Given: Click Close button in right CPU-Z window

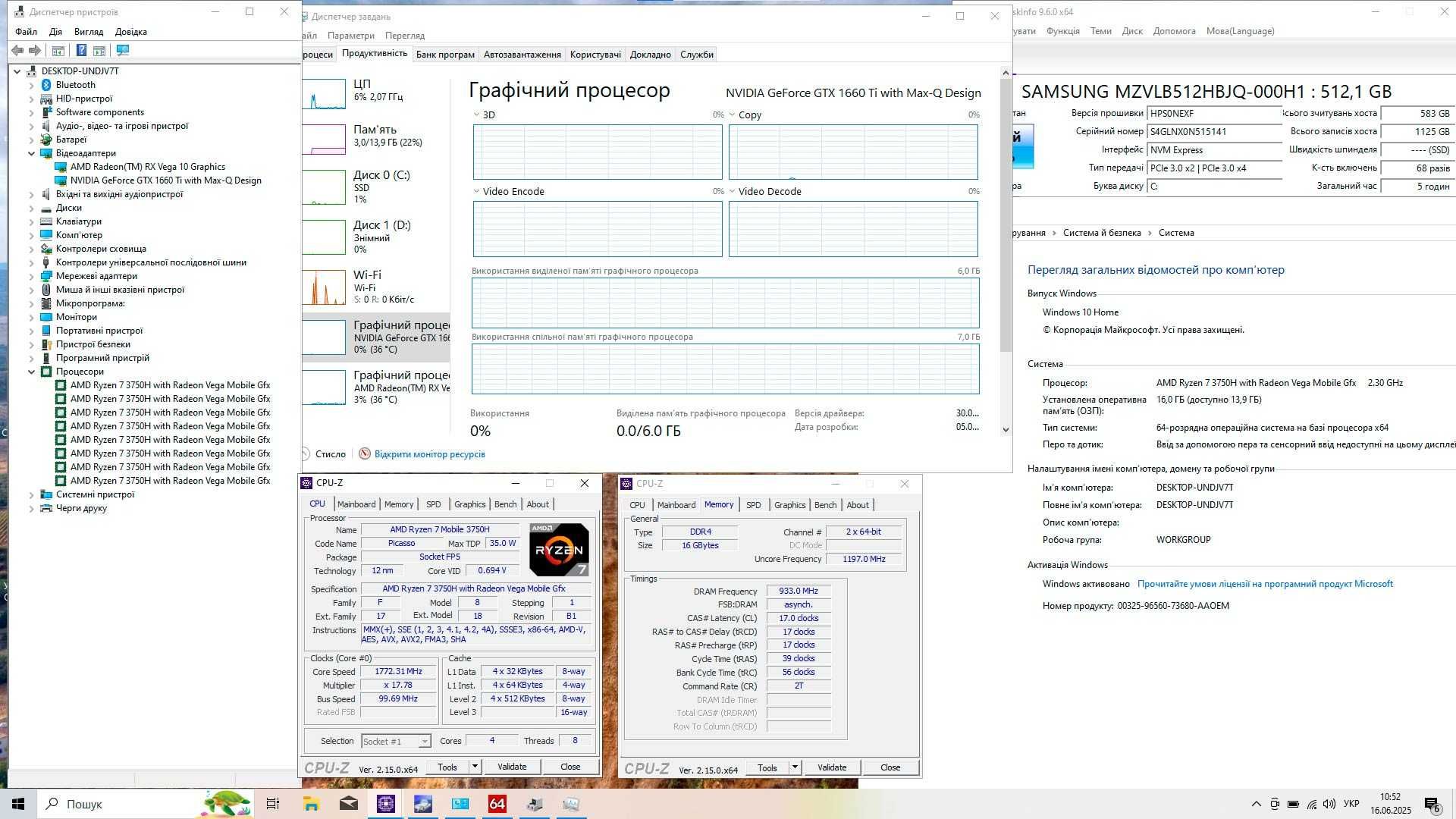Looking at the screenshot, I should coord(890,768).
